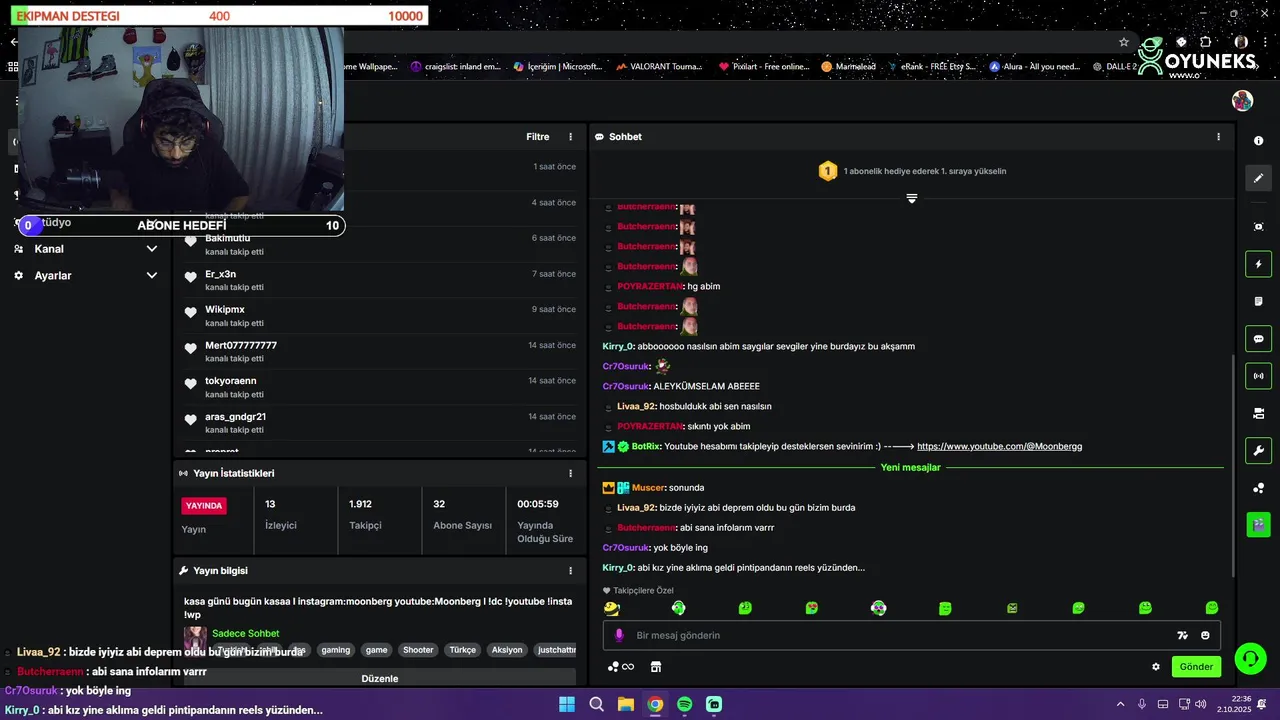Click the aras_gndgr21 follow entry

point(380,422)
